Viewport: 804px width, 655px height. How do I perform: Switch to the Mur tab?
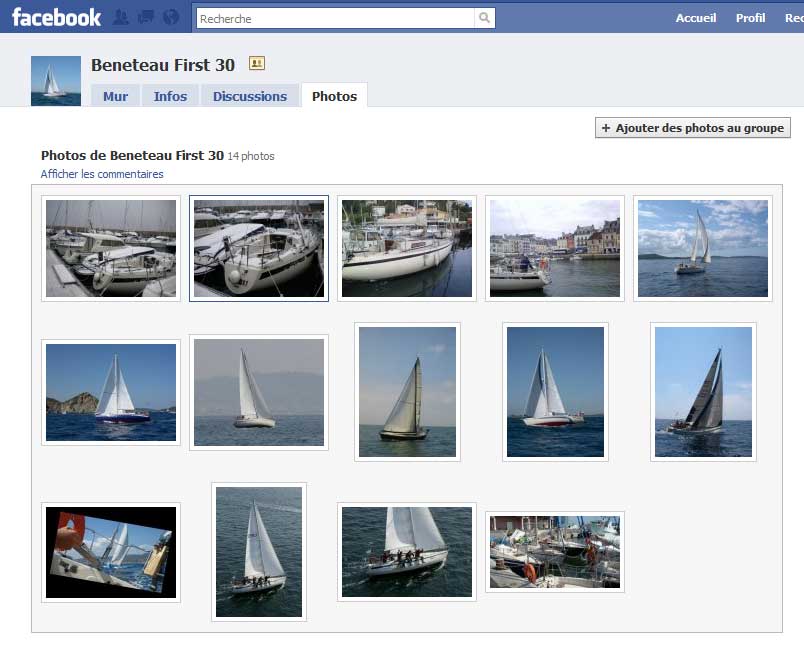115,96
